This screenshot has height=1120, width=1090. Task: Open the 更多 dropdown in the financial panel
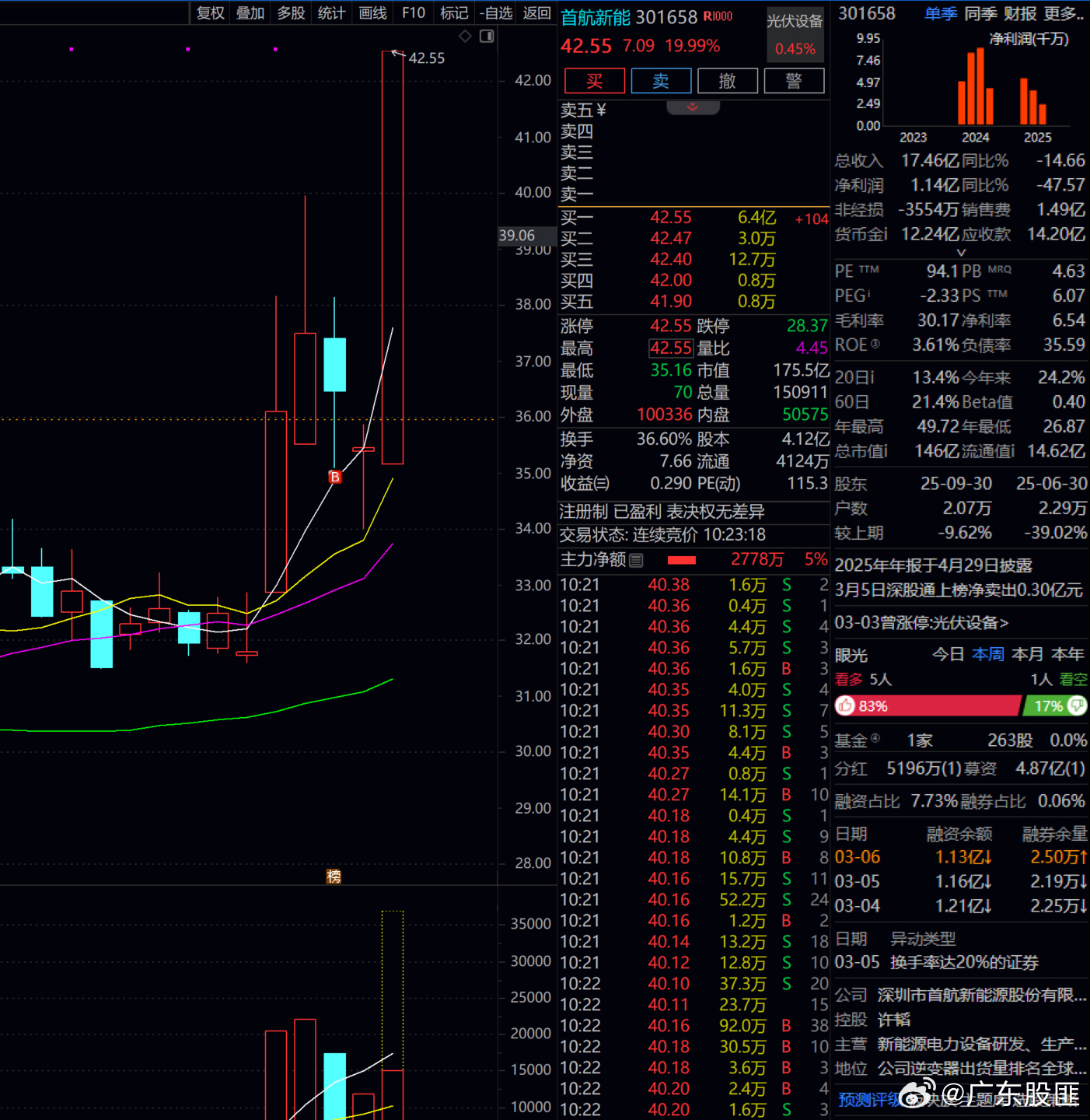point(1064,13)
